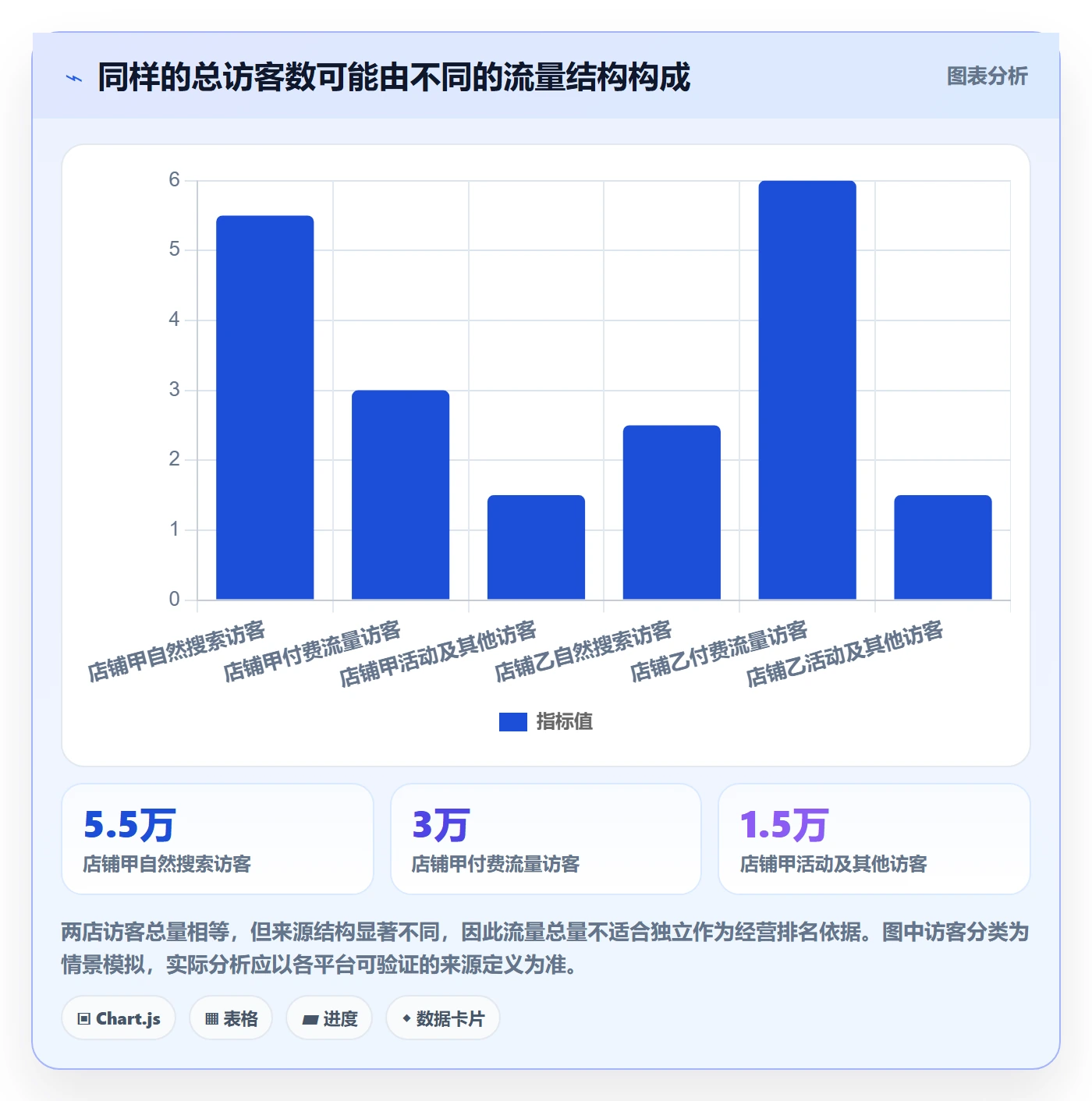Click the y-axis value 6

174,180
